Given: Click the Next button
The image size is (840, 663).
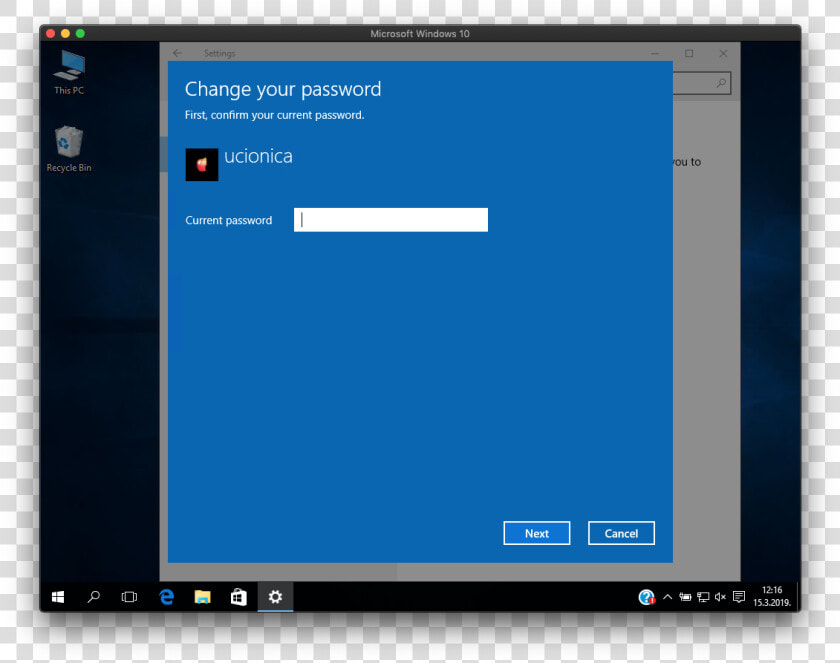Looking at the screenshot, I should click(536, 533).
